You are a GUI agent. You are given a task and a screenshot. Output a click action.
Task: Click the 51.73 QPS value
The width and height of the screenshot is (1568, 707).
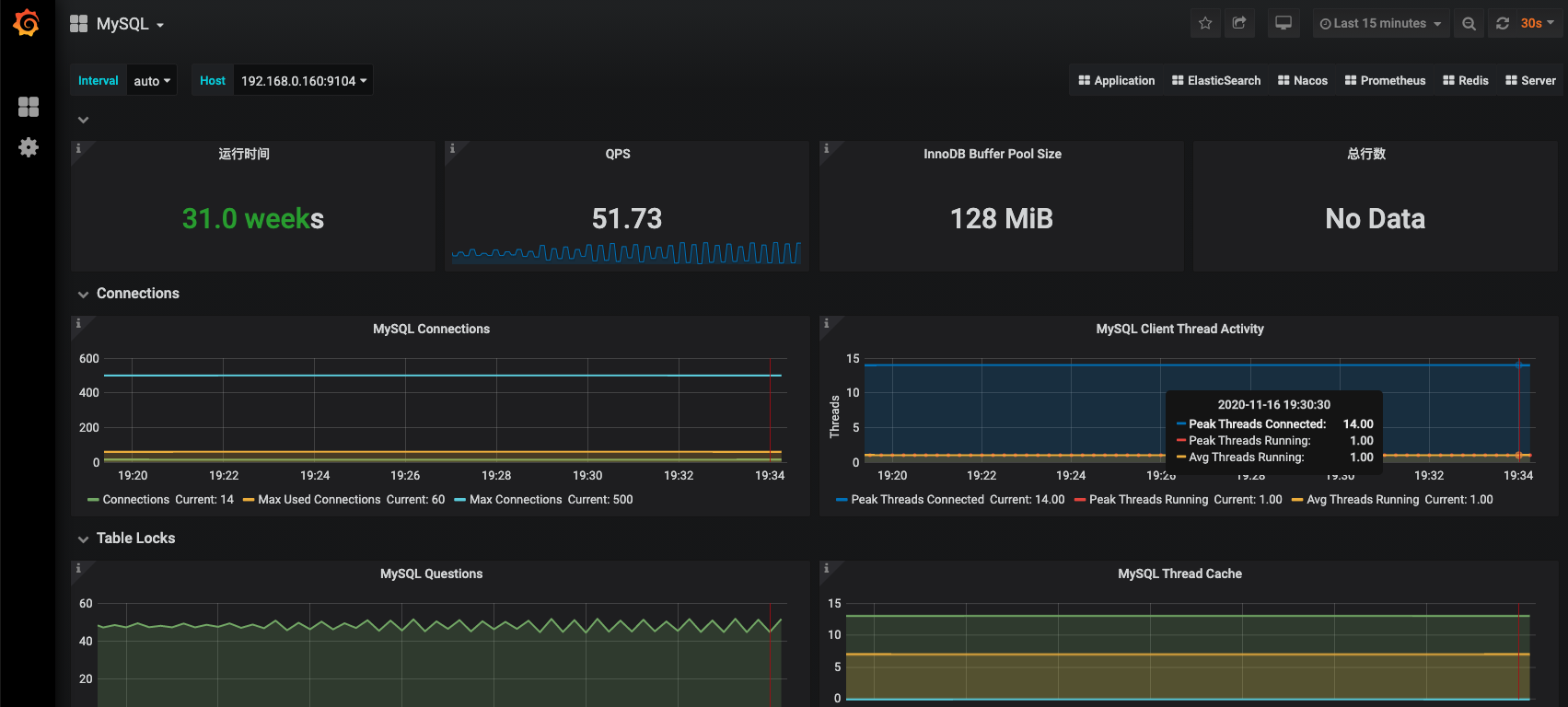627,218
